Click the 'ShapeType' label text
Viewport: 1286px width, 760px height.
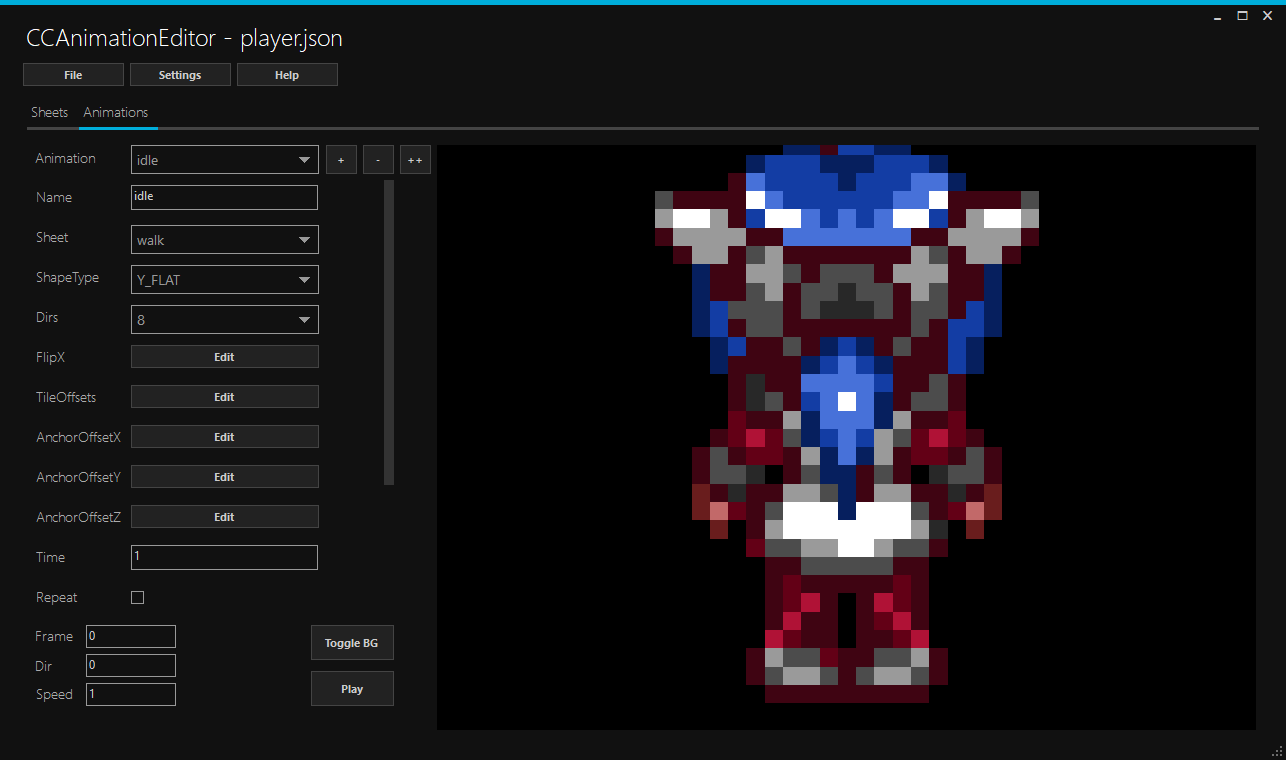pos(68,278)
